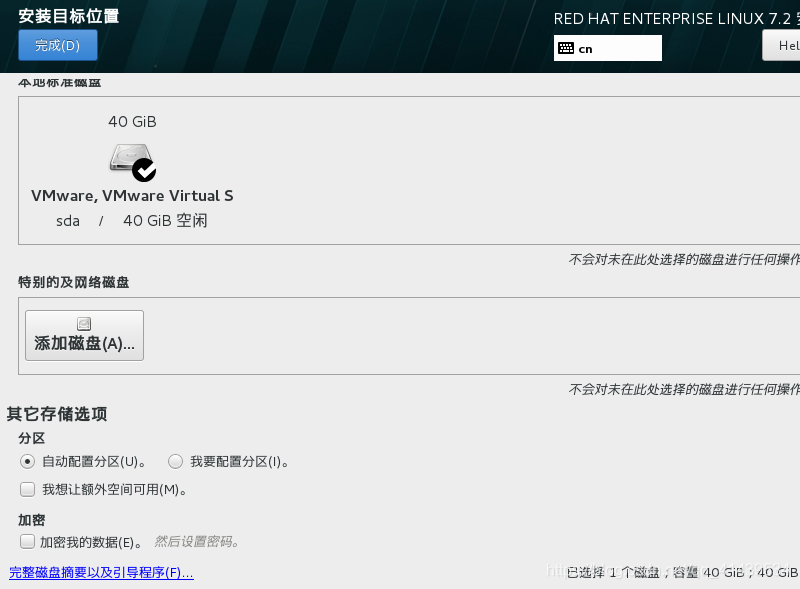Viewport: 800px width, 589px height.
Task: Select 自动配置分区(U) radio button
Action: point(28,462)
